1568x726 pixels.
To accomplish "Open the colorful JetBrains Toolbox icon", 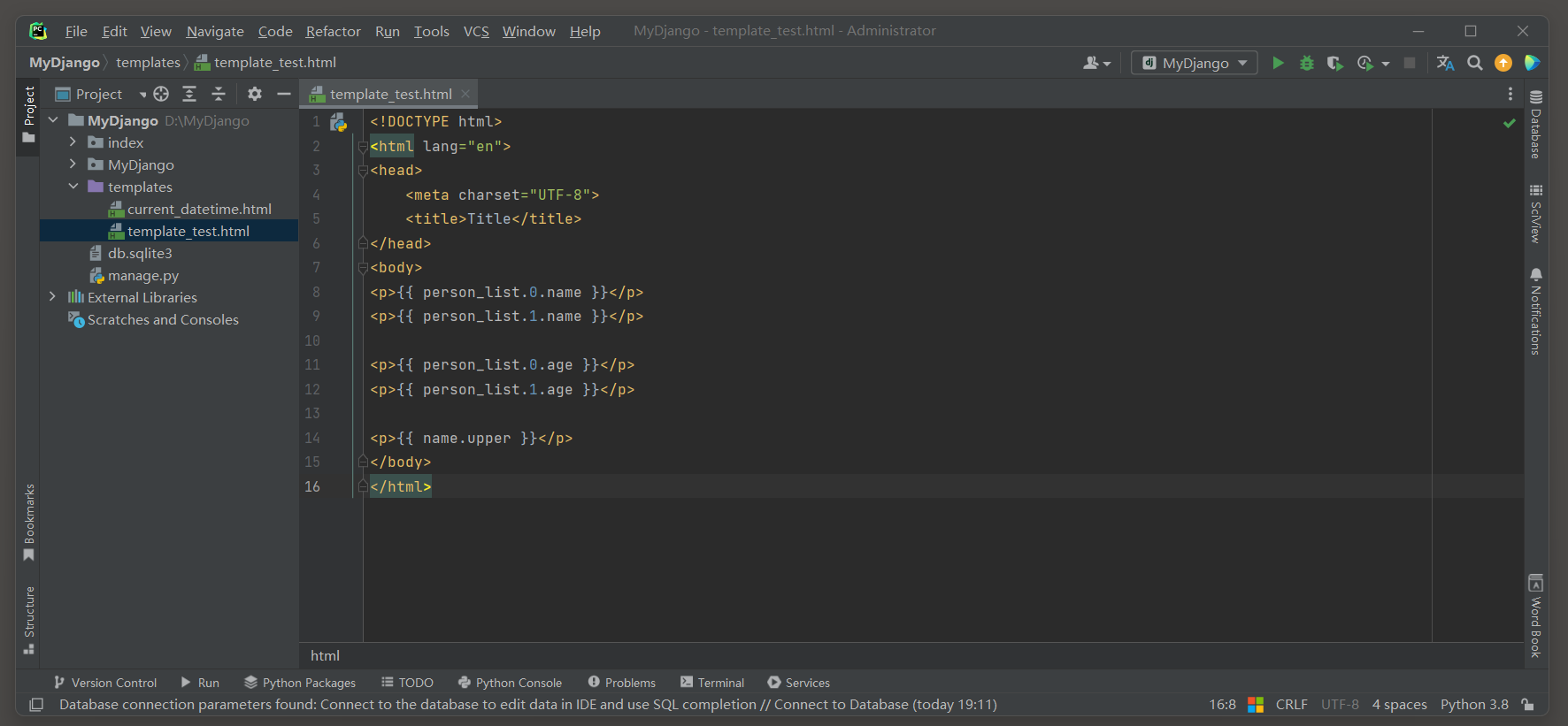I will pyautogui.click(x=1532, y=63).
